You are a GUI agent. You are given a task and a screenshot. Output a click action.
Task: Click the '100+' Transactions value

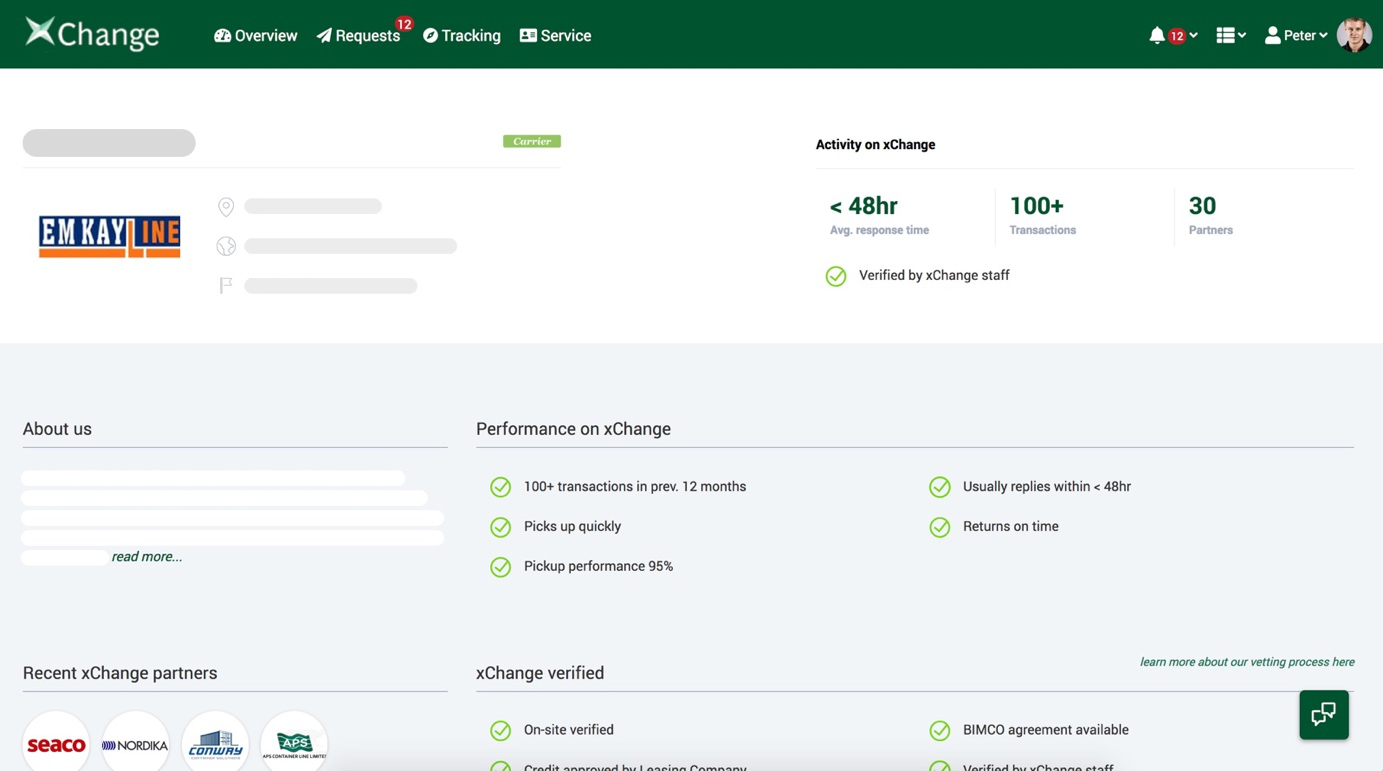(1036, 206)
